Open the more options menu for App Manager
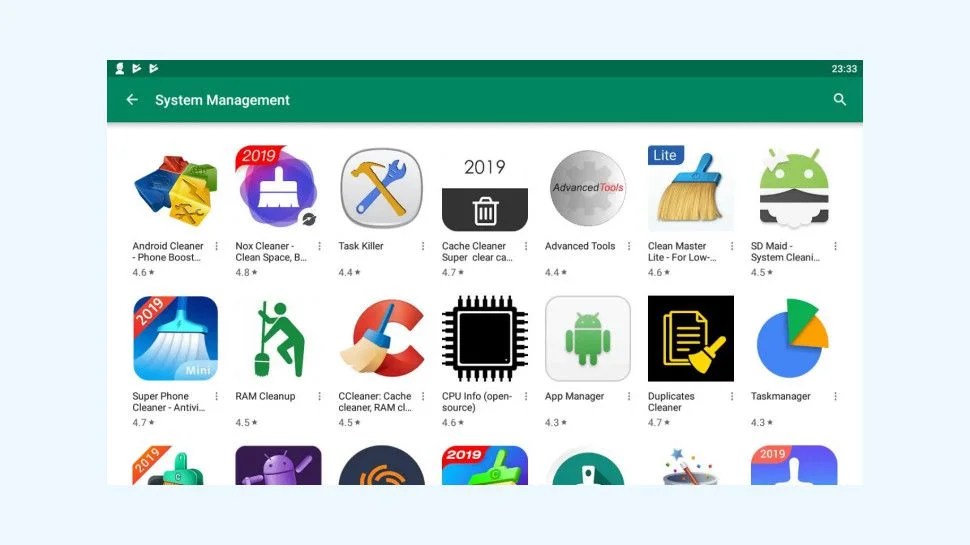970x545 pixels. click(x=629, y=396)
